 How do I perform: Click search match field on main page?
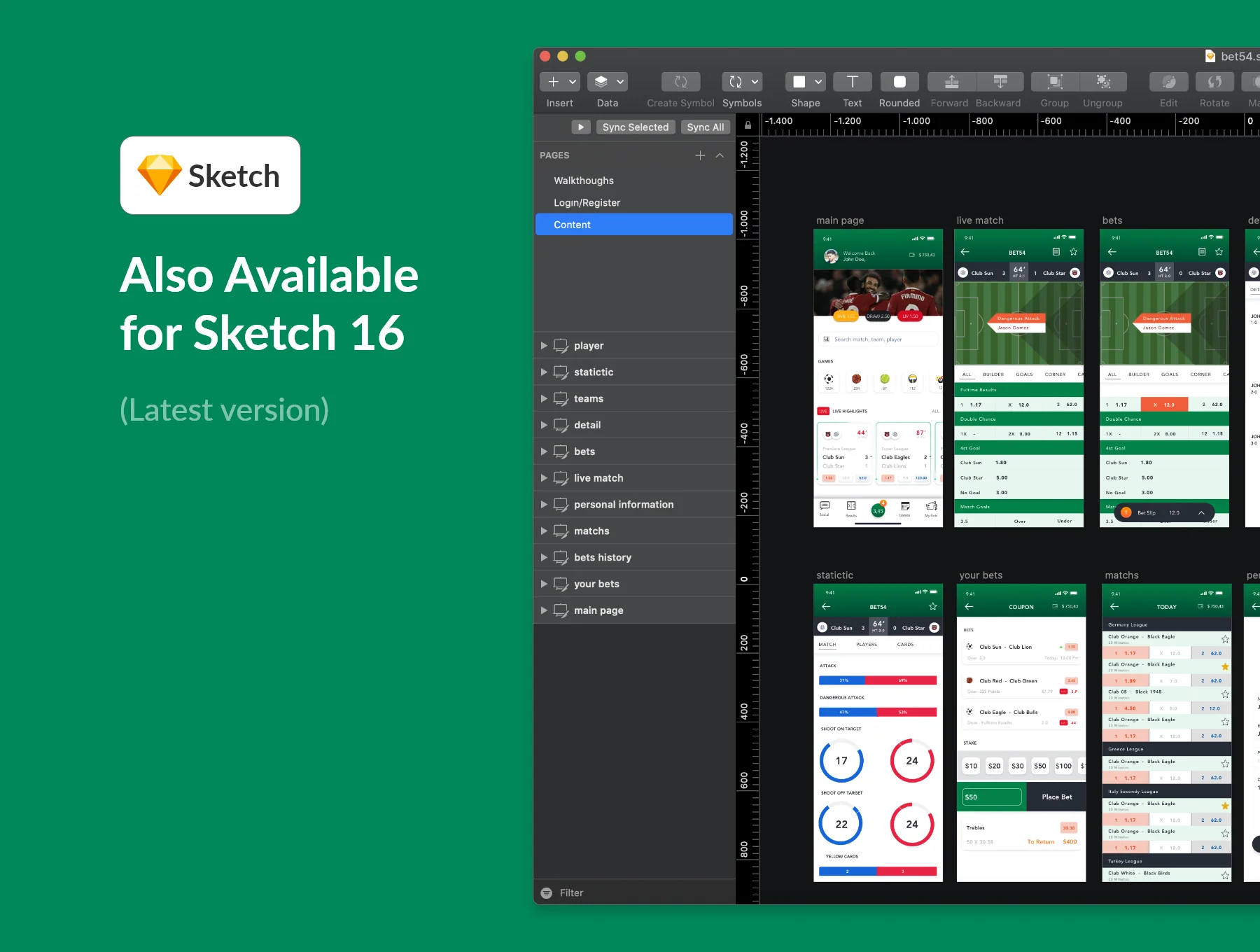click(878, 339)
